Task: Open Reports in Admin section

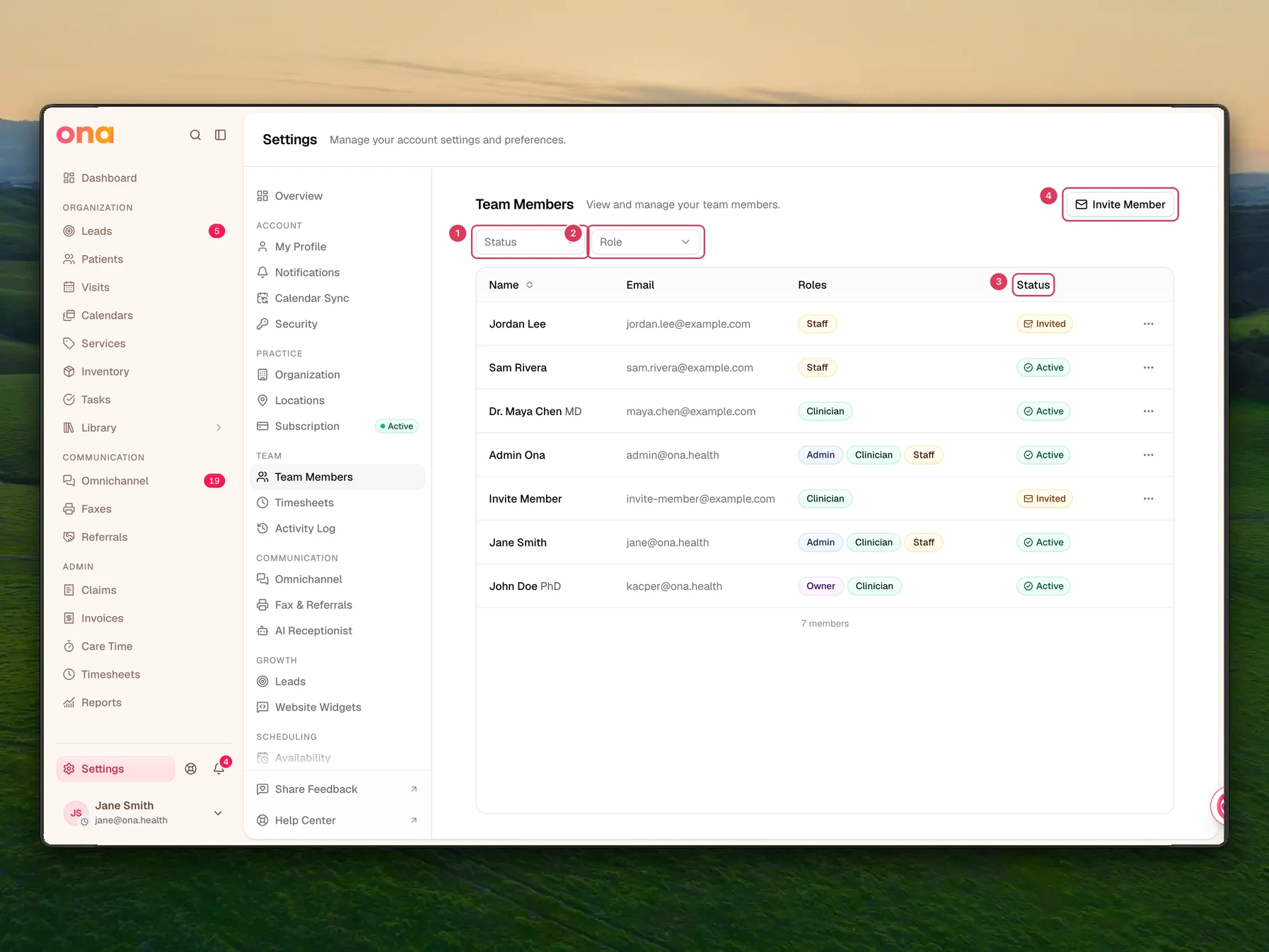Action: [x=101, y=702]
